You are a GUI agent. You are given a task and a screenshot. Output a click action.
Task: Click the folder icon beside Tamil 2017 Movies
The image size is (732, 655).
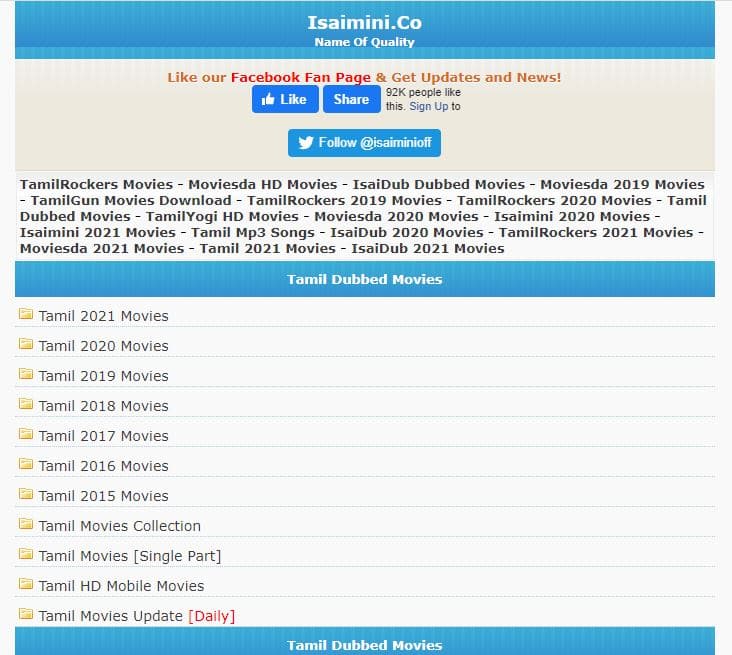click(26, 434)
